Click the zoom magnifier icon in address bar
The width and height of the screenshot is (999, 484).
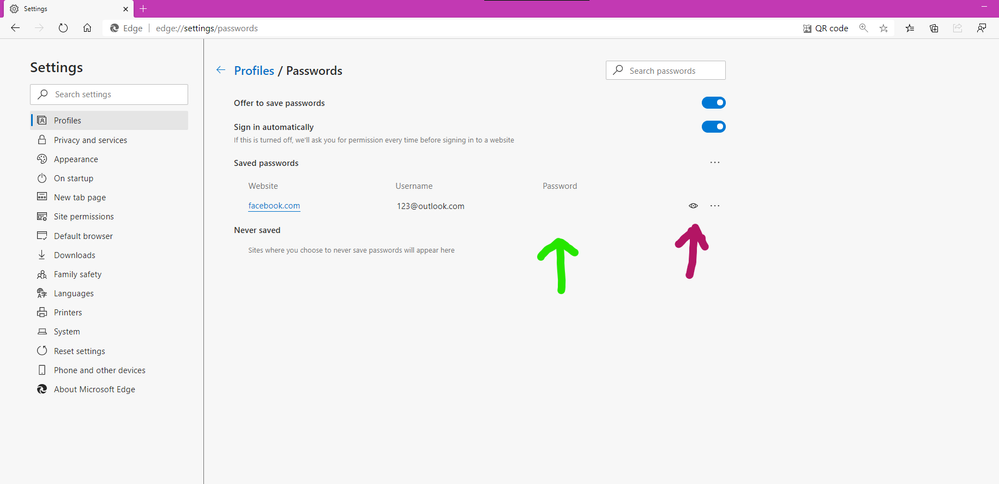864,28
